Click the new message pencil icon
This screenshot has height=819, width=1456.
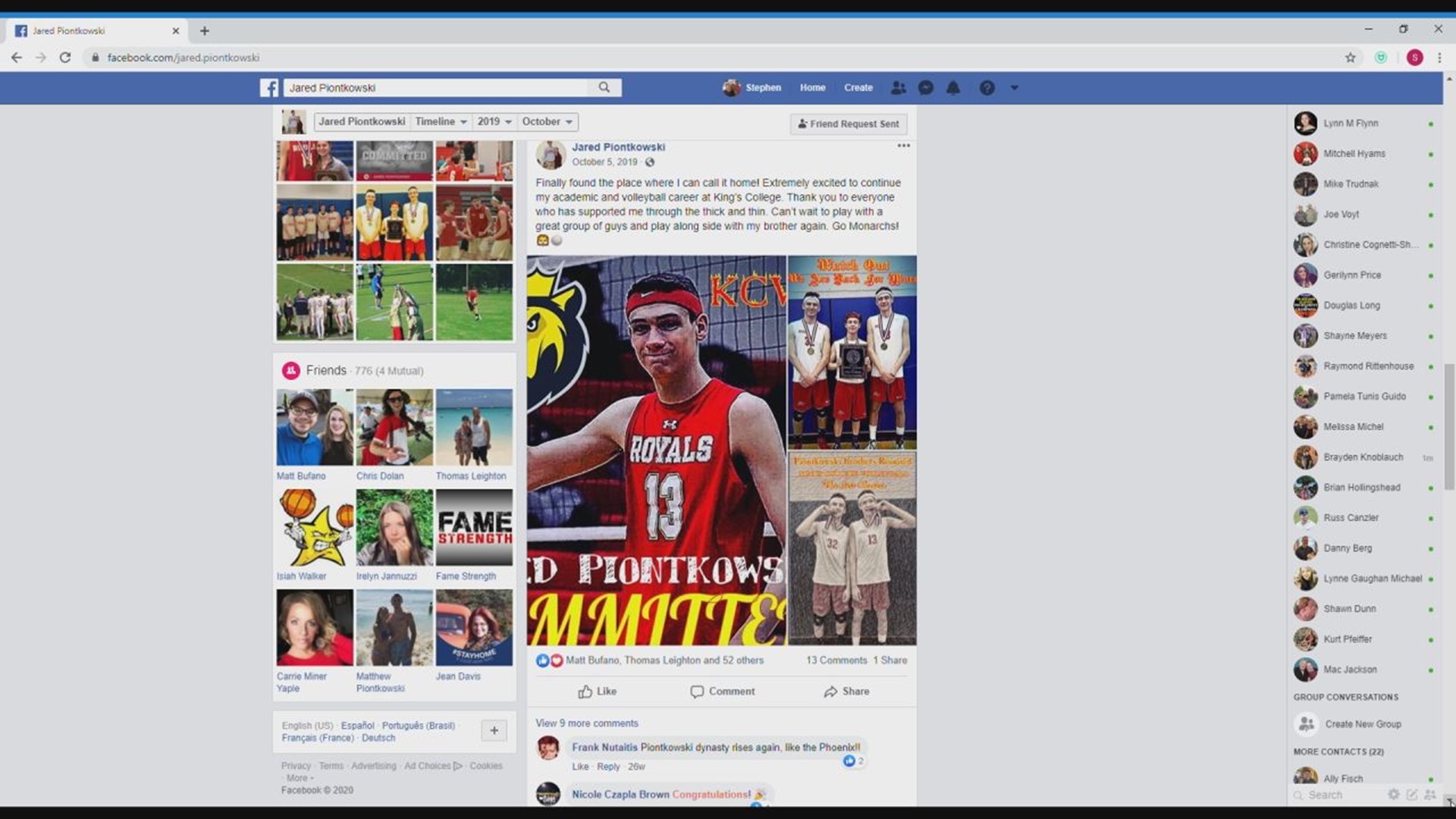[1411, 794]
